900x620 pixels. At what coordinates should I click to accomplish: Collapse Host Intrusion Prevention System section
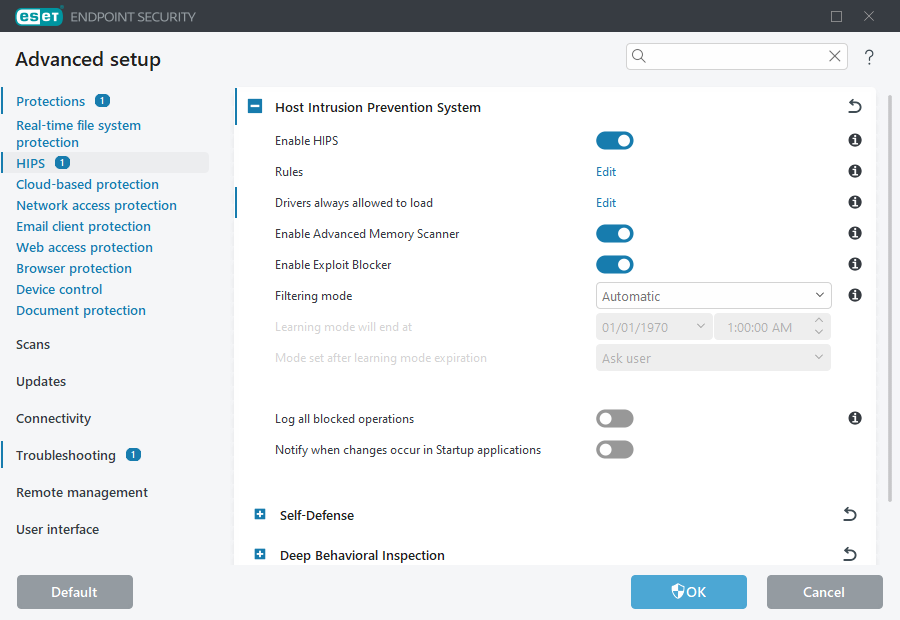256,106
